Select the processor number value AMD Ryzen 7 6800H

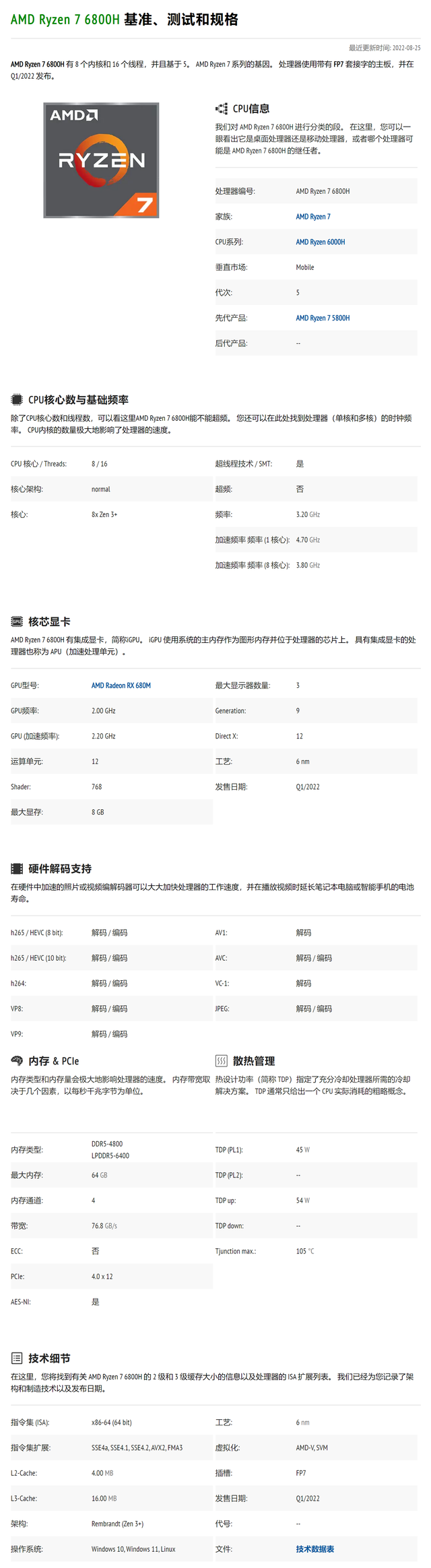point(323,191)
